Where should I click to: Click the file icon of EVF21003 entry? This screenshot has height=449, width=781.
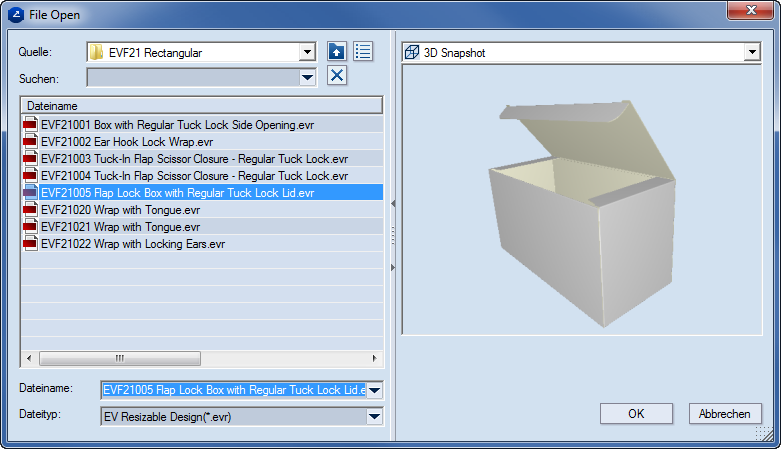[30, 158]
